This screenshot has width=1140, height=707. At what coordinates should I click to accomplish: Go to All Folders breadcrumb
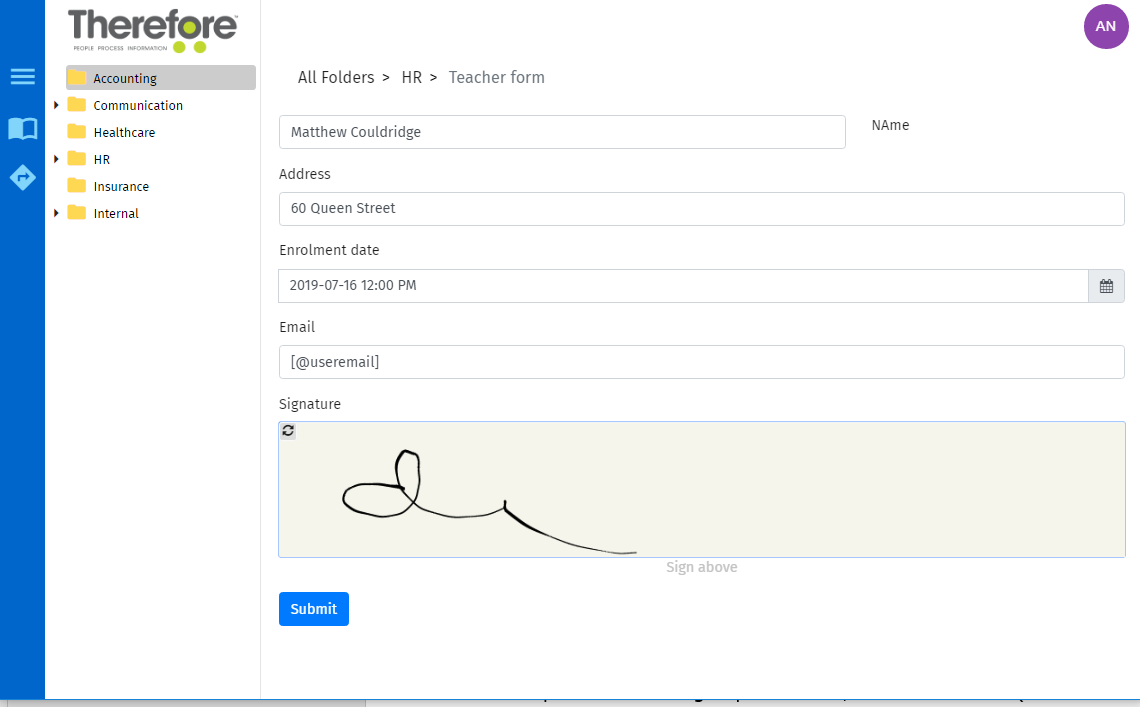[x=335, y=77]
